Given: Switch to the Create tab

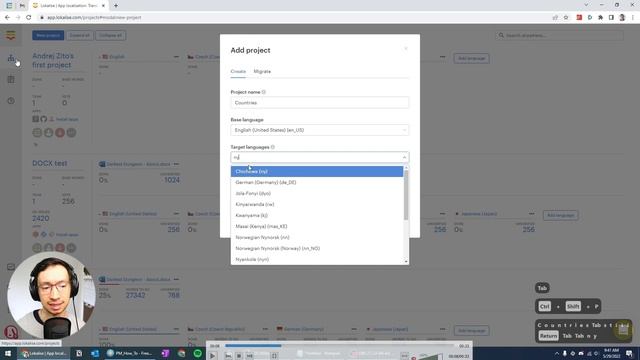Looking at the screenshot, I should [238, 71].
